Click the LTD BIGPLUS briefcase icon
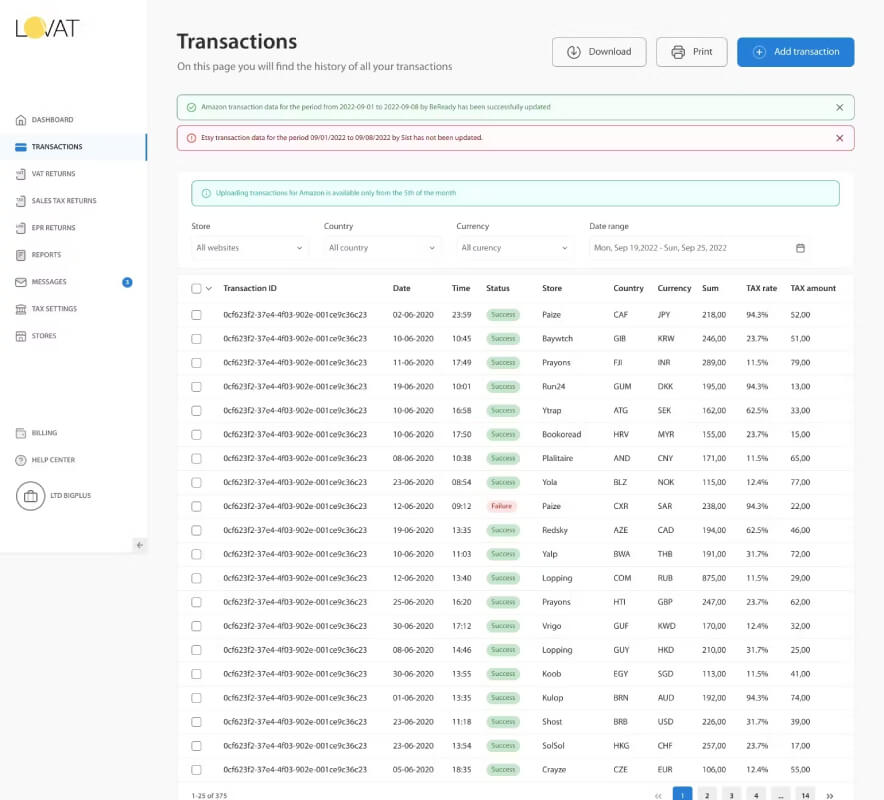Image resolution: width=884 pixels, height=800 pixels. (x=30, y=496)
